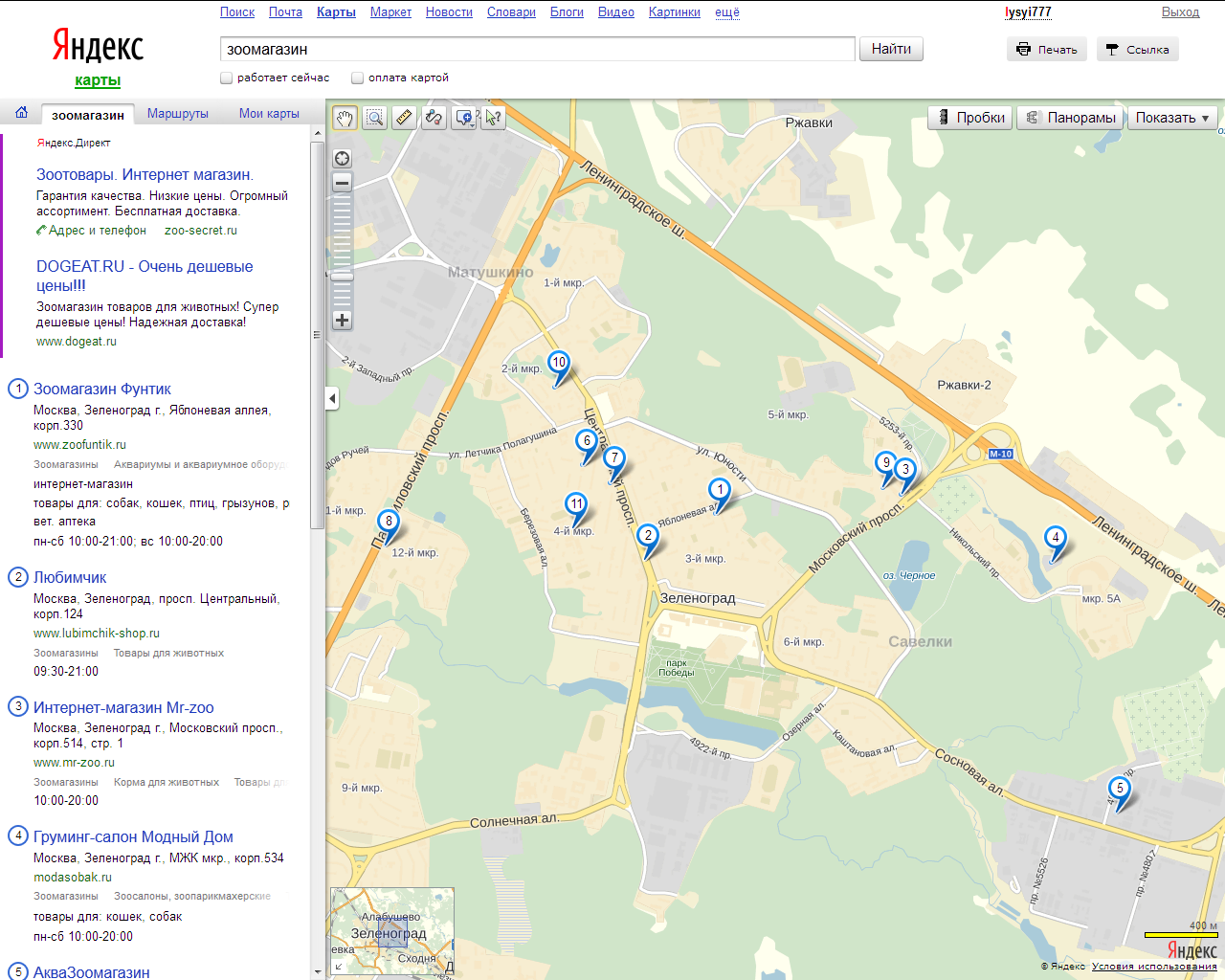Click the Печать print button

1046,49
